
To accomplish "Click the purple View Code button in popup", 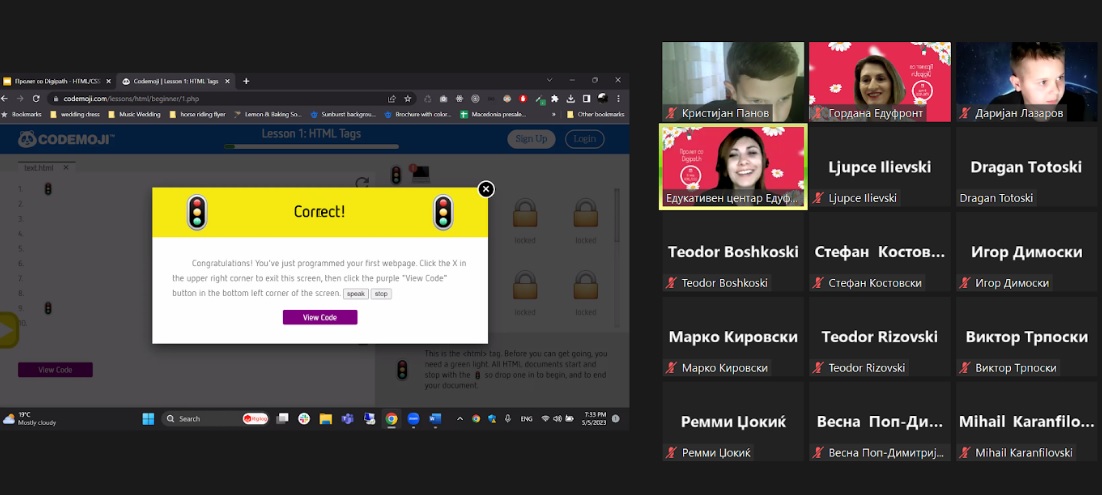I will 319,317.
